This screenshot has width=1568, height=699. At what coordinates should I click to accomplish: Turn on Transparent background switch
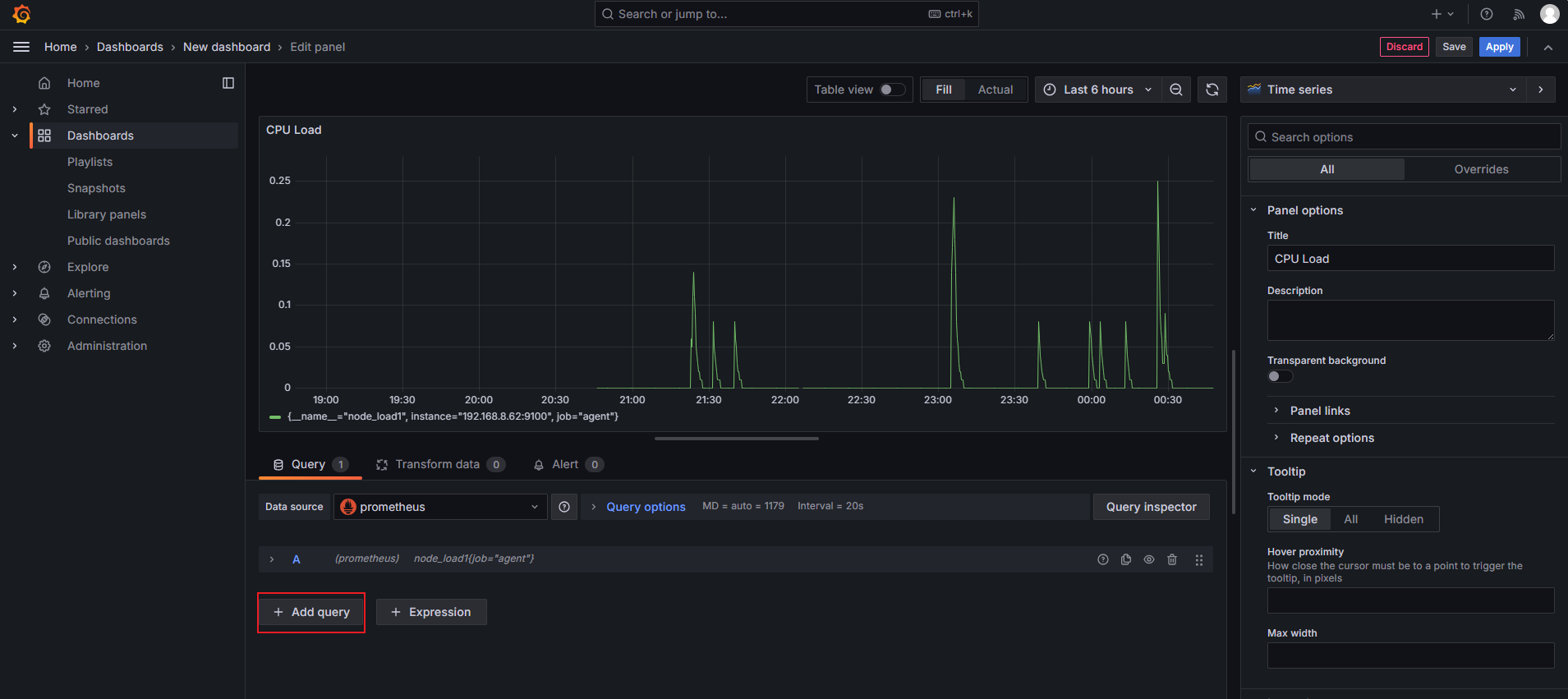(1280, 376)
